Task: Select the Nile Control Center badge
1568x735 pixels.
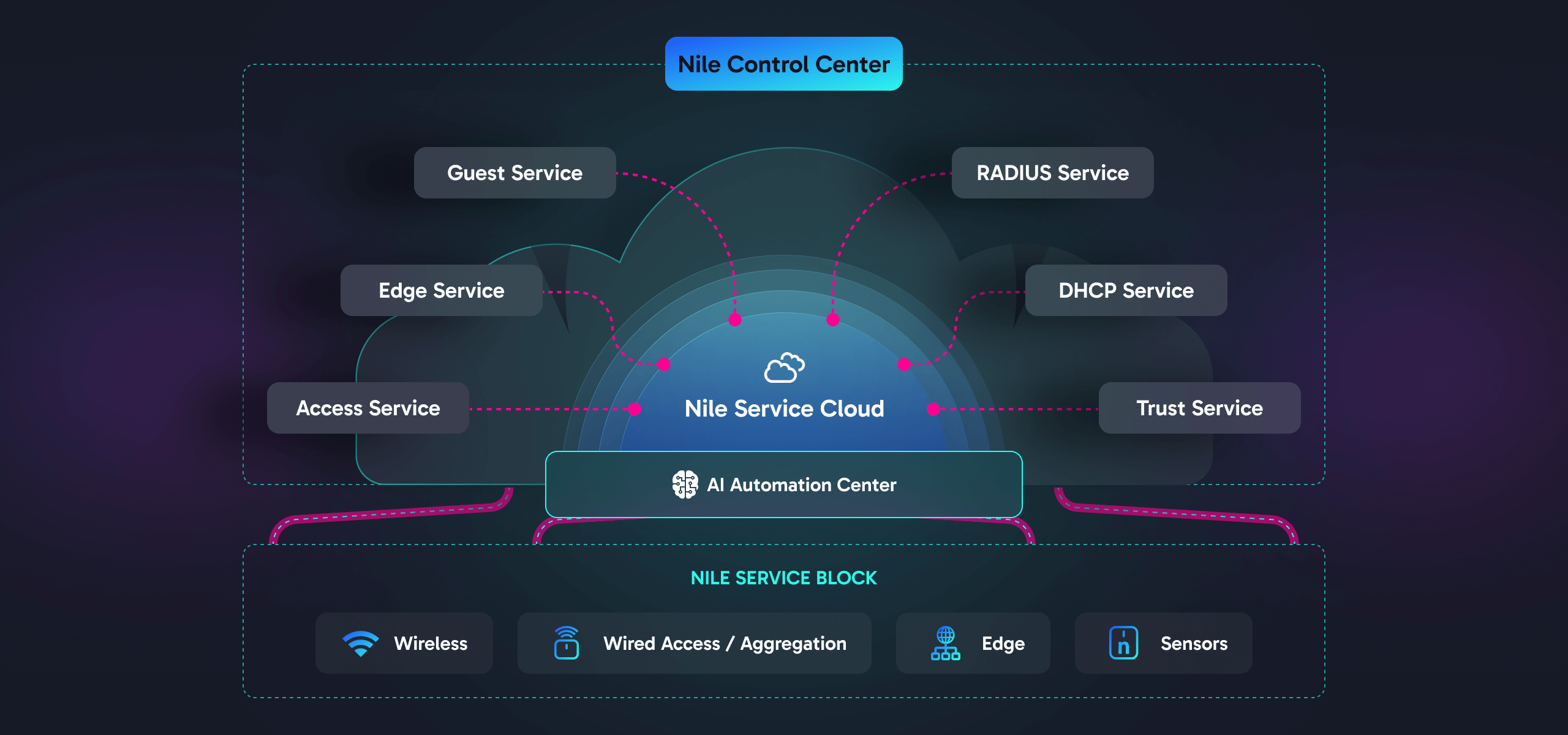Action: pos(784,64)
